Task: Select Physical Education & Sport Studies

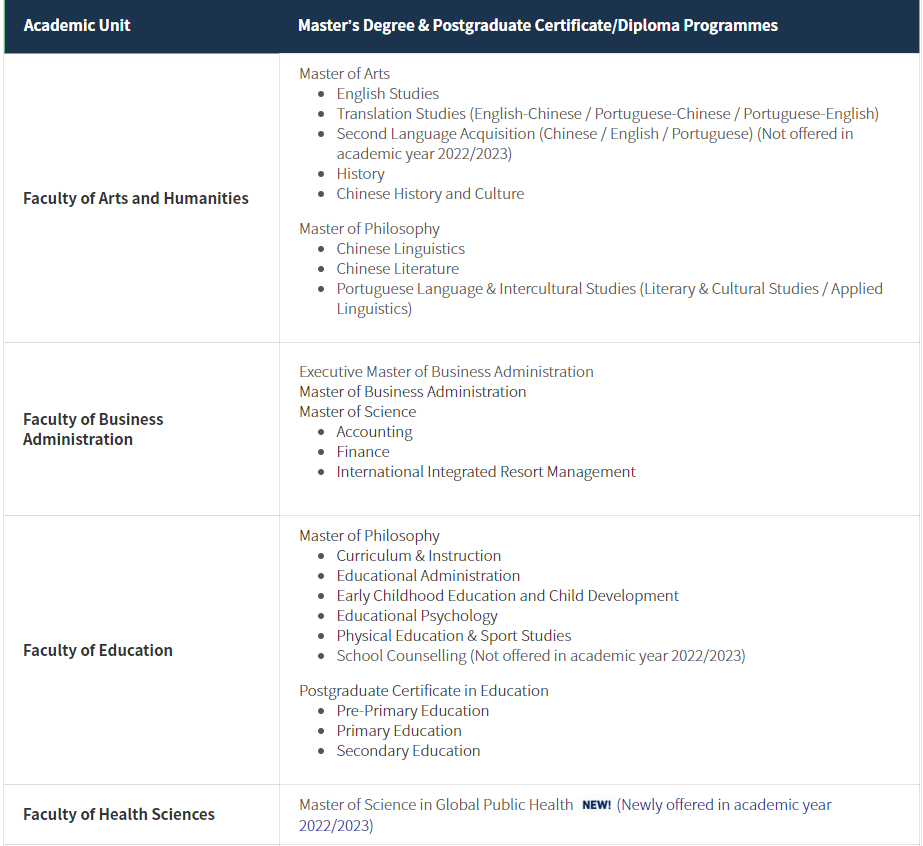Action: click(454, 635)
